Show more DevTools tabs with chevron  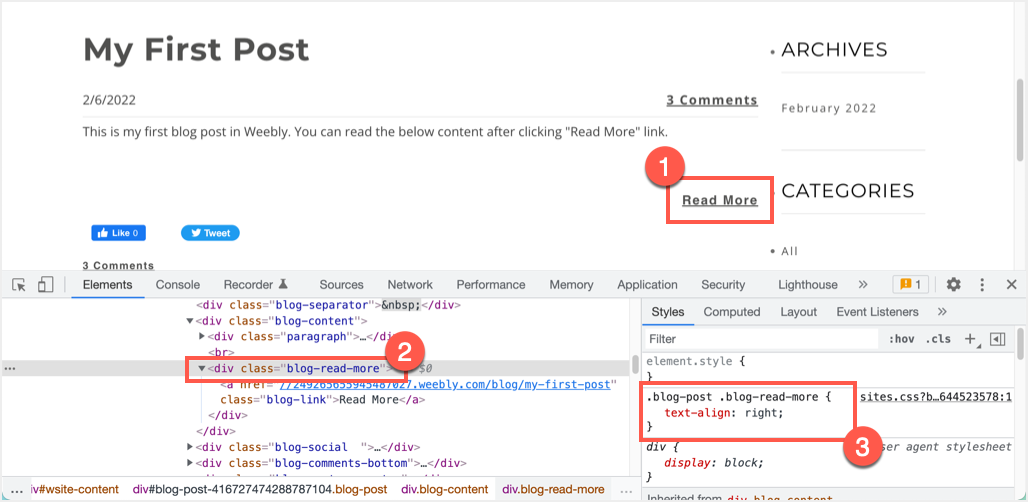click(862, 285)
